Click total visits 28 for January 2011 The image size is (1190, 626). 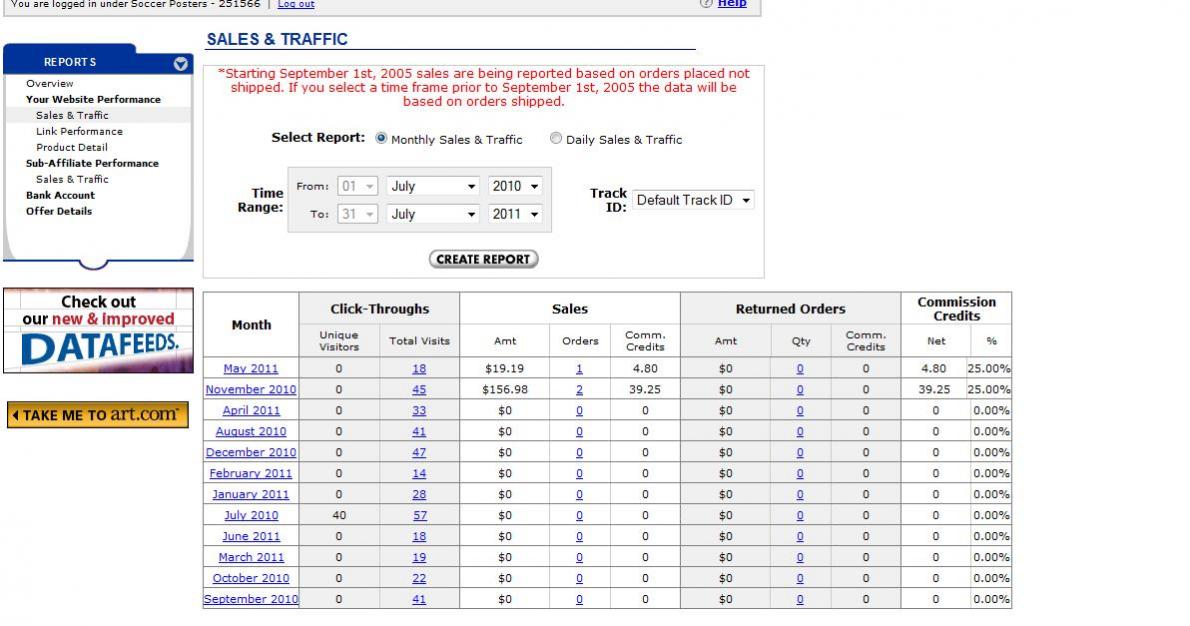(419, 494)
